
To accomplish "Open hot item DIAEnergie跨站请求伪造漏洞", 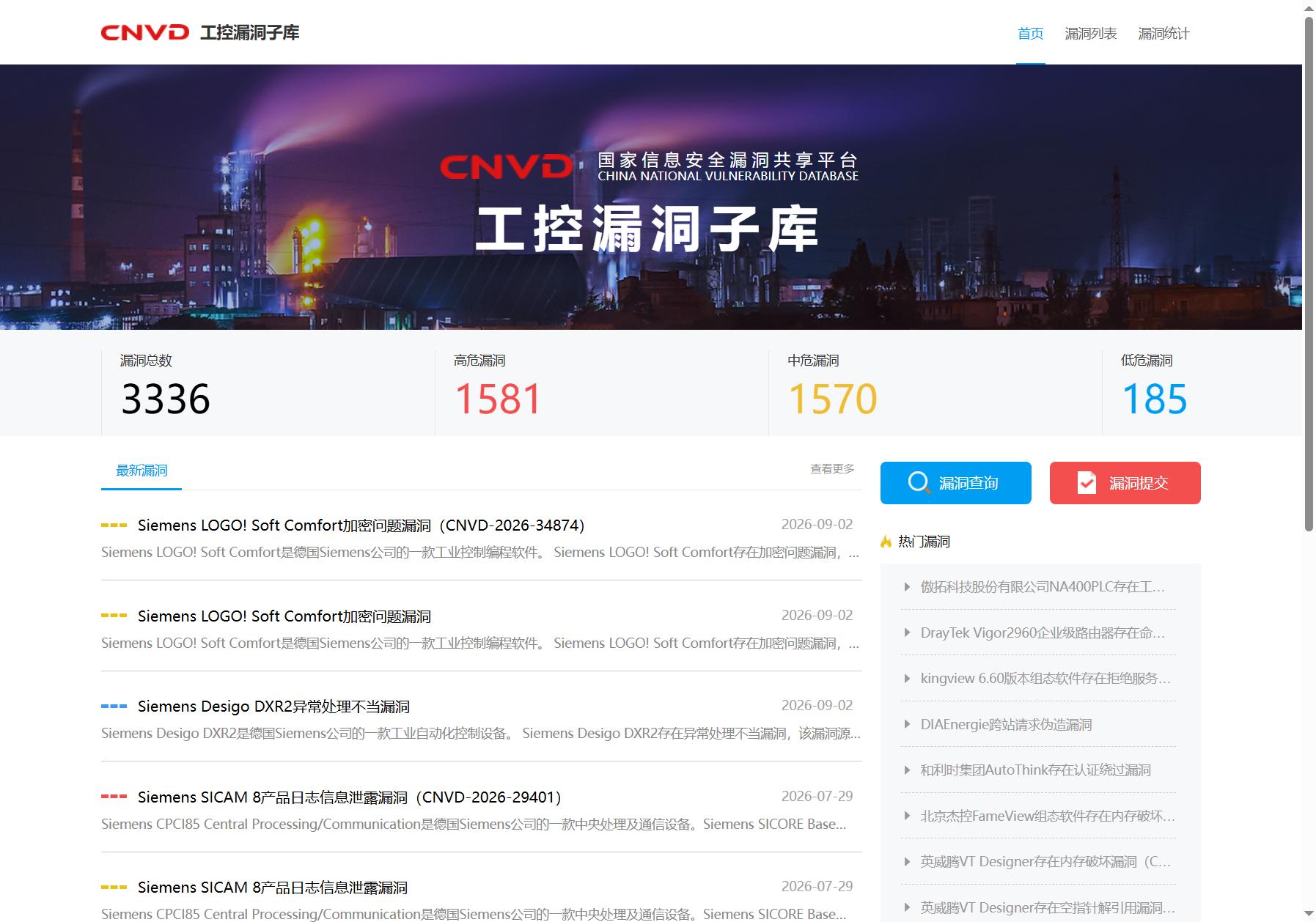I will tap(1006, 725).
